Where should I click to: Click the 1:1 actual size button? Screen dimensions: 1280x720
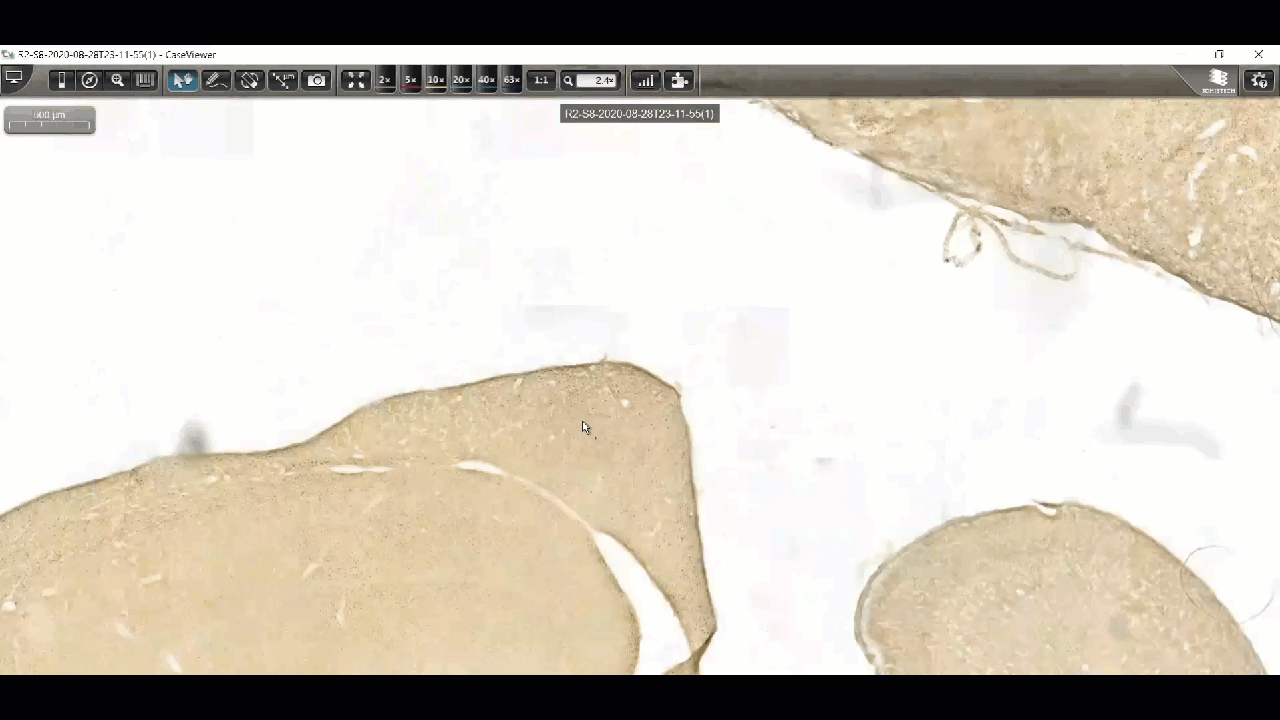coord(541,80)
